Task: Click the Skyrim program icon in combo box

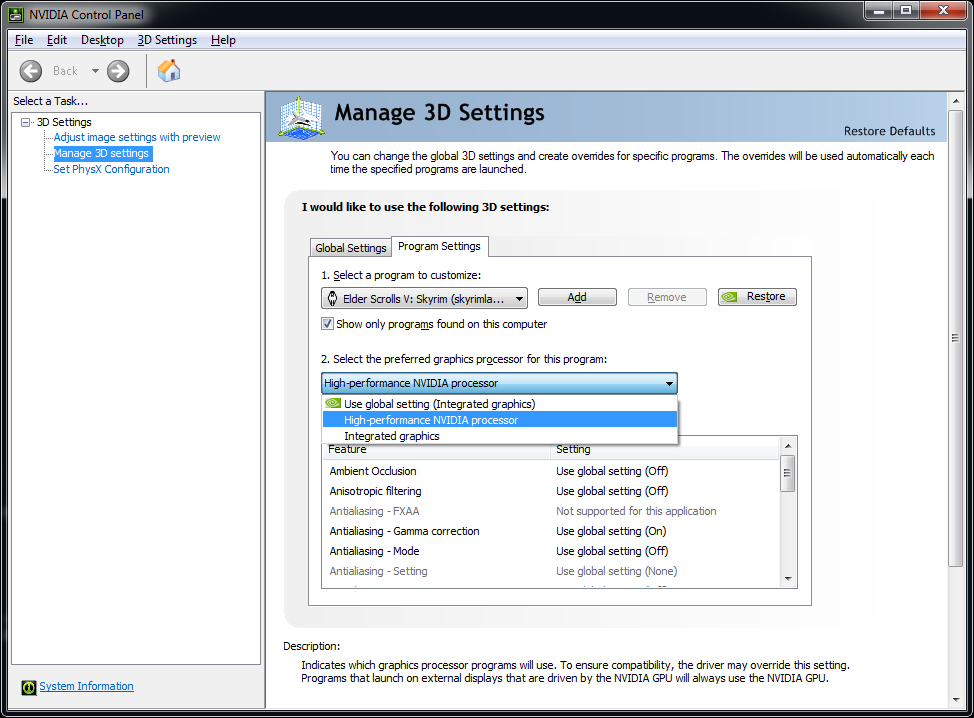Action: [332, 299]
